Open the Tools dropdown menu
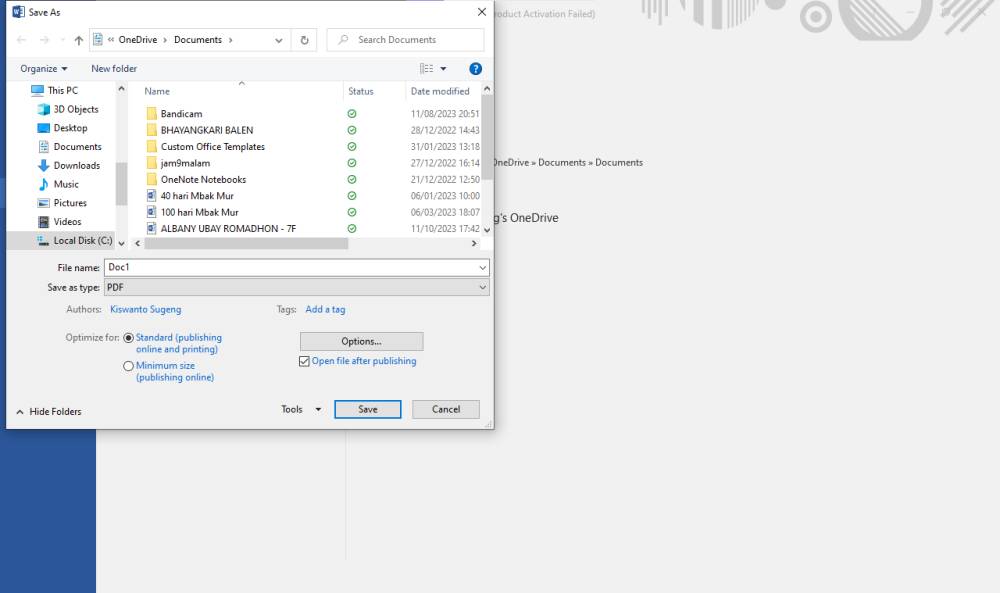Image resolution: width=1000 pixels, height=593 pixels. coord(301,409)
